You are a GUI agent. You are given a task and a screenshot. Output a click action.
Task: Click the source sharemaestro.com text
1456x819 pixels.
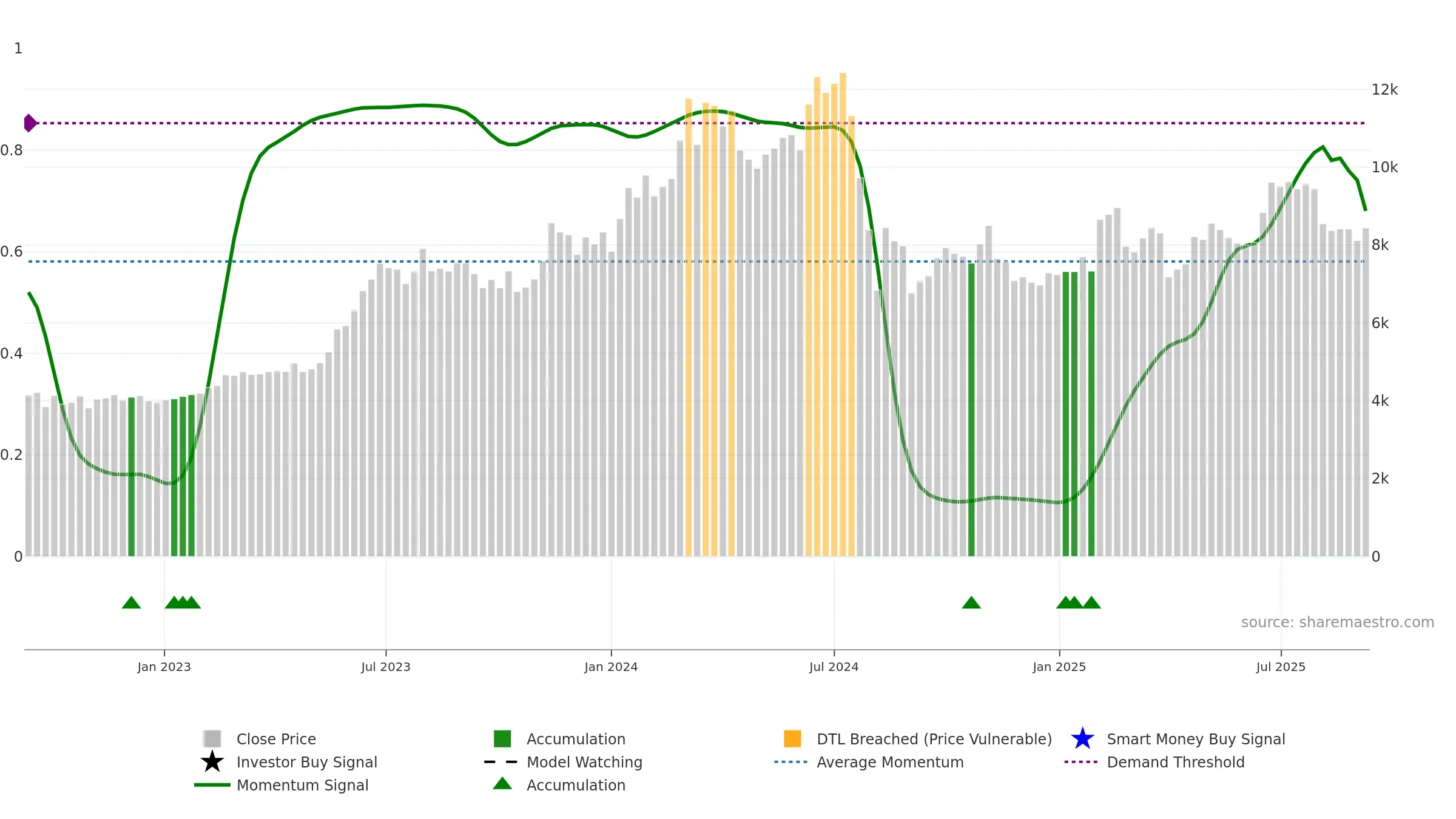(1338, 622)
